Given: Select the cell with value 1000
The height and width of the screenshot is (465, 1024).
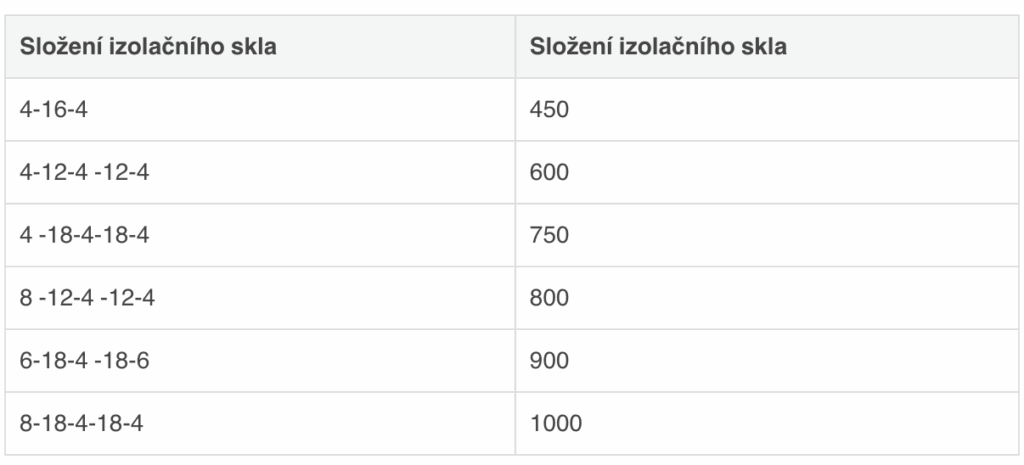Looking at the screenshot, I should point(555,423).
